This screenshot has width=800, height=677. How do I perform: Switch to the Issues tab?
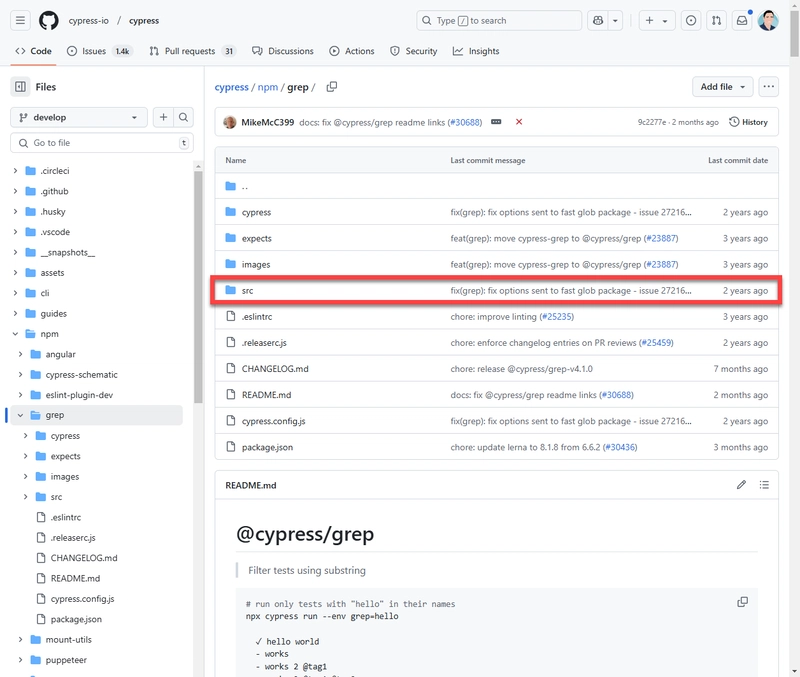point(100,51)
